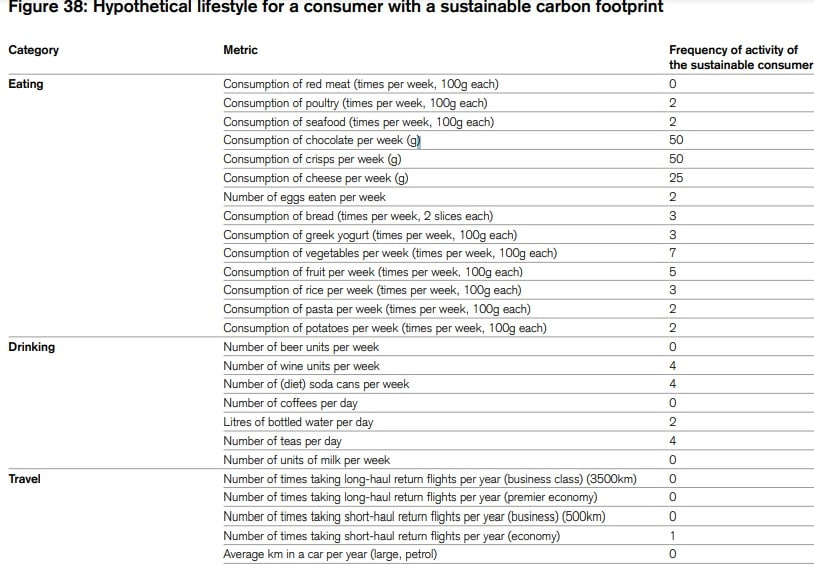814x565 pixels.
Task: Click the diet soda cans row text
Action: 316,384
